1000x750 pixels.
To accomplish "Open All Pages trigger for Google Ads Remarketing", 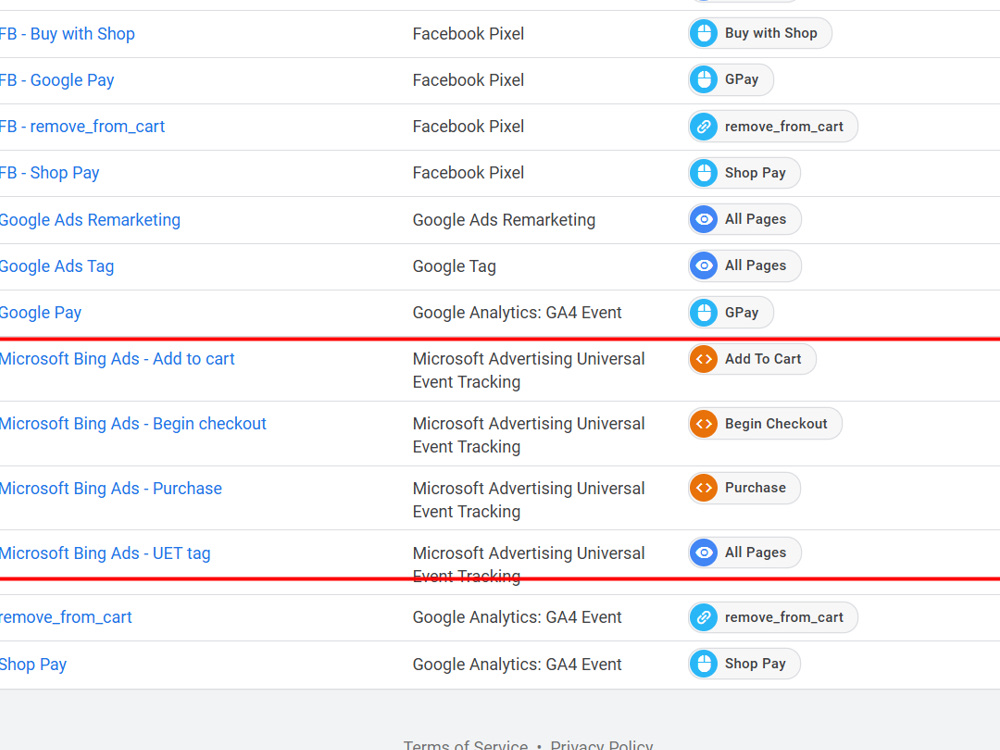I will coord(745,219).
